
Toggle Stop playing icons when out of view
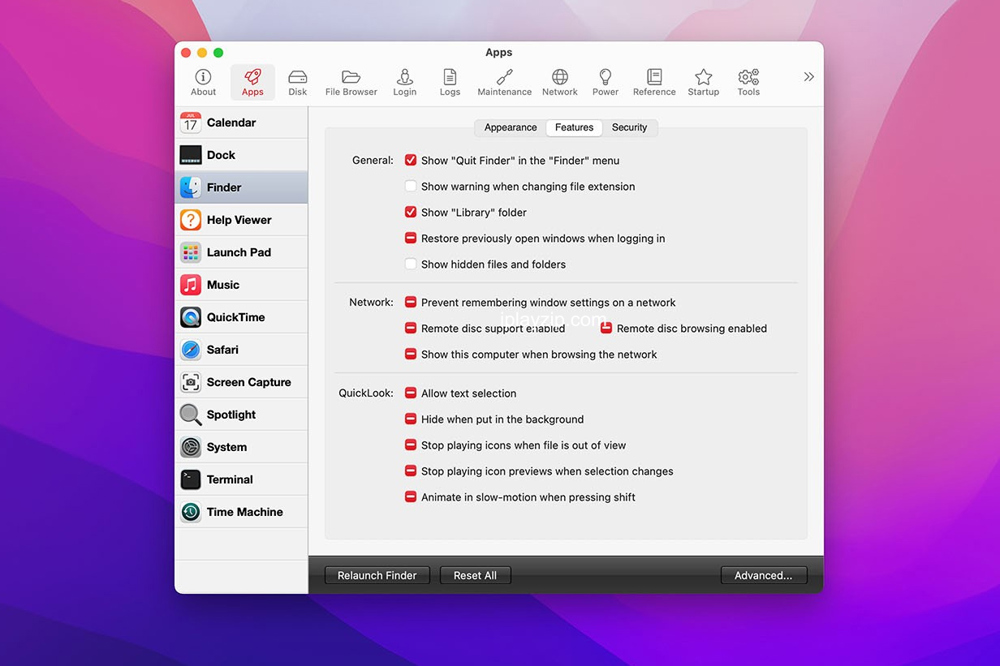coord(411,445)
